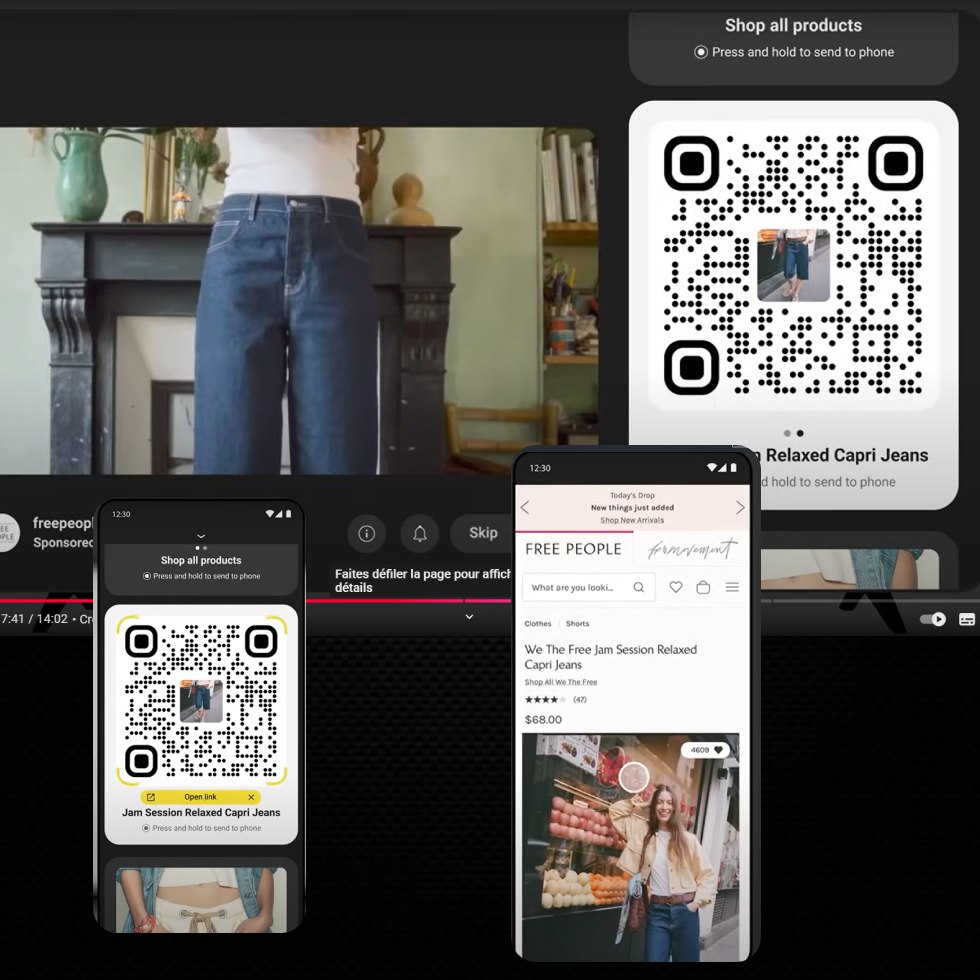Image resolution: width=980 pixels, height=980 pixels.
Task: Open the wishlist heart icon
Action: point(676,587)
